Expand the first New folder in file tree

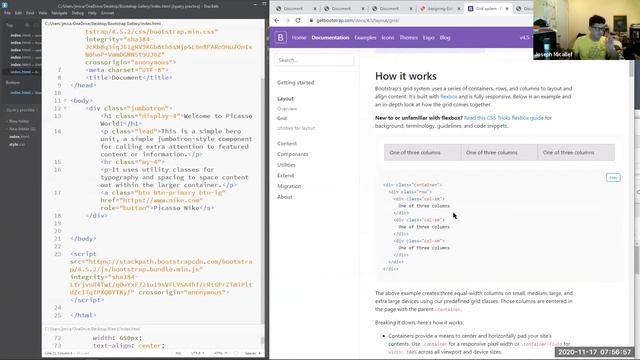pos(19,122)
